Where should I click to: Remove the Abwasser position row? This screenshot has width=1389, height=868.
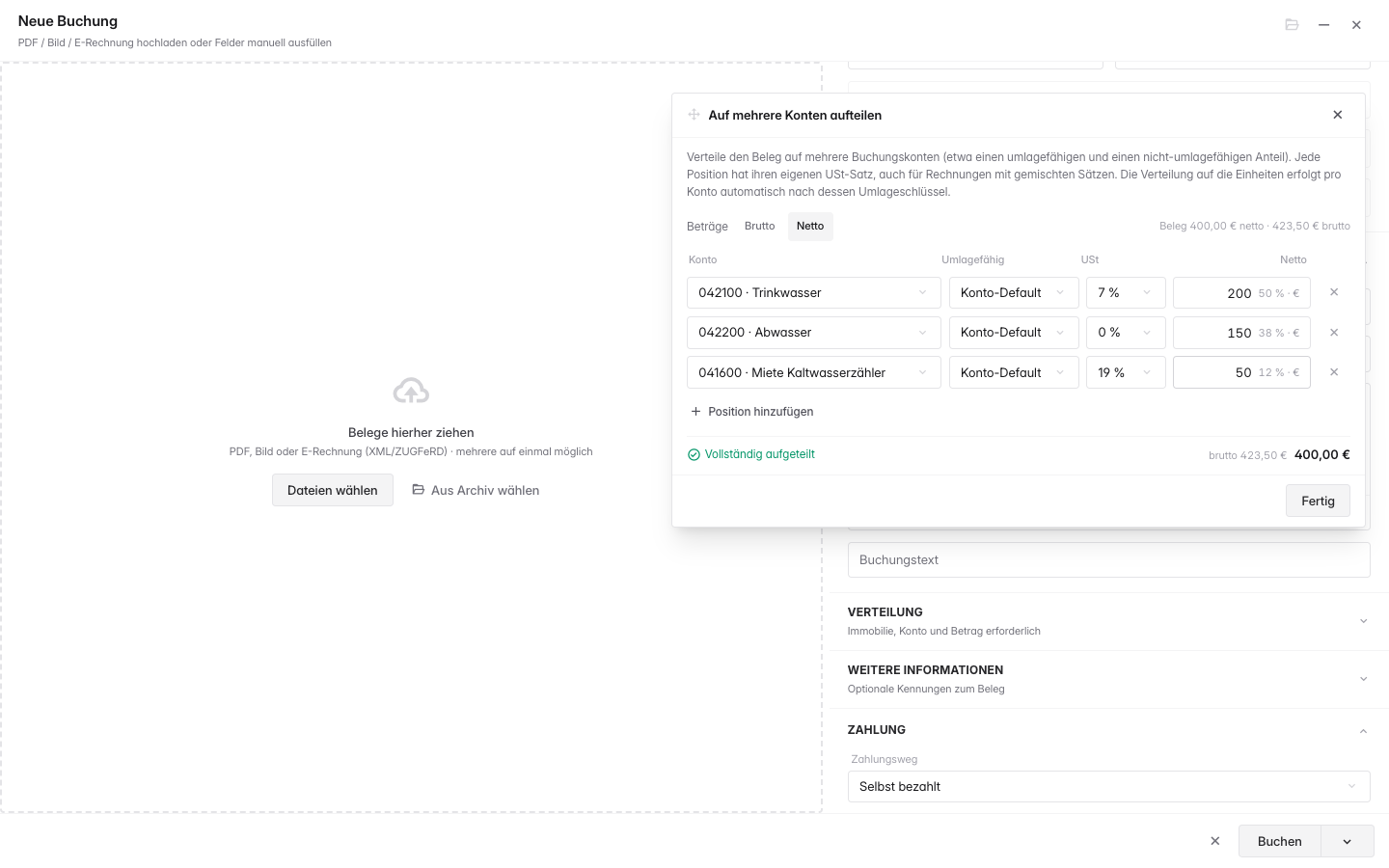tap(1334, 333)
